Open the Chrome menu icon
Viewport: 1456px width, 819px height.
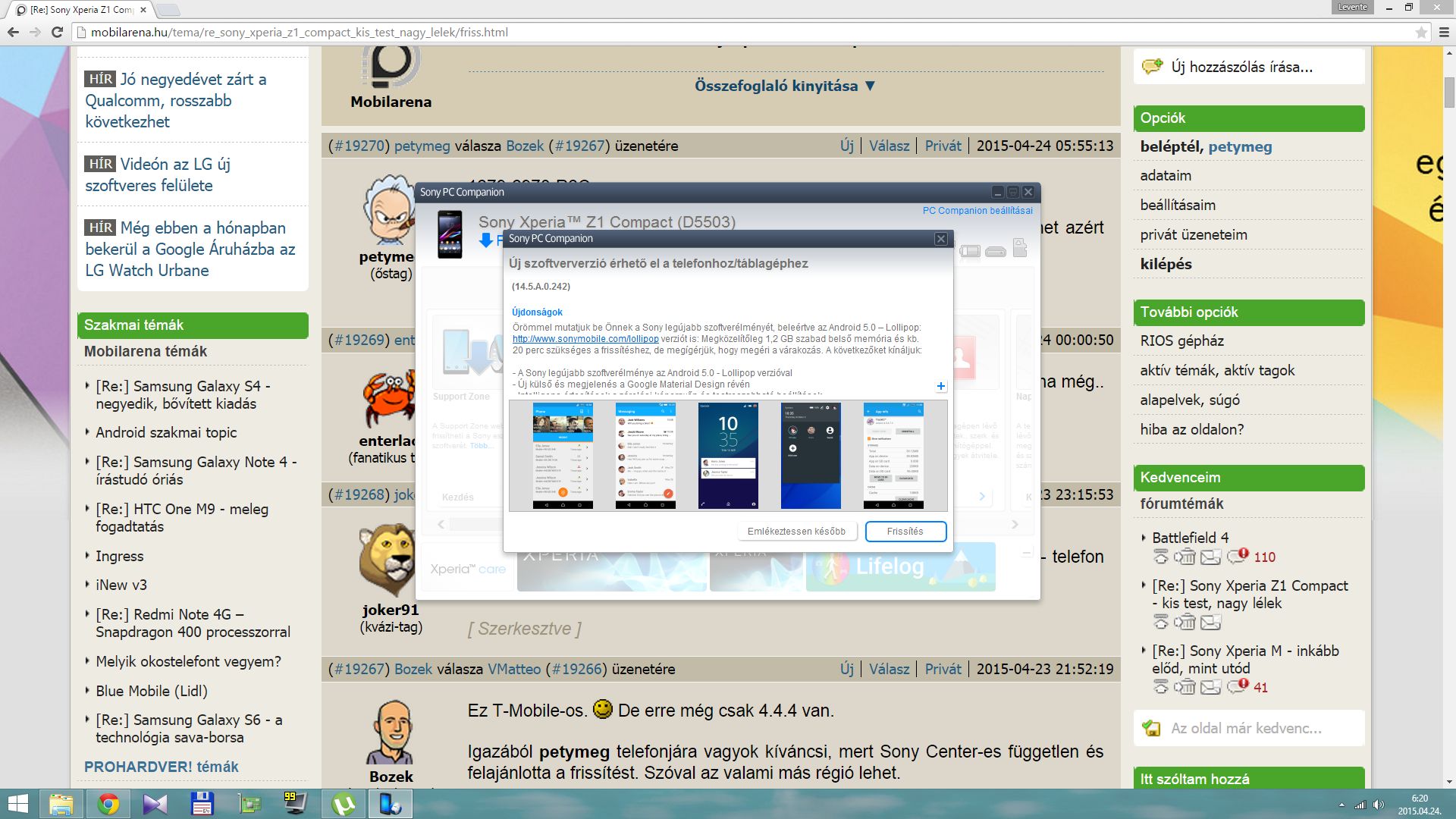click(1442, 32)
